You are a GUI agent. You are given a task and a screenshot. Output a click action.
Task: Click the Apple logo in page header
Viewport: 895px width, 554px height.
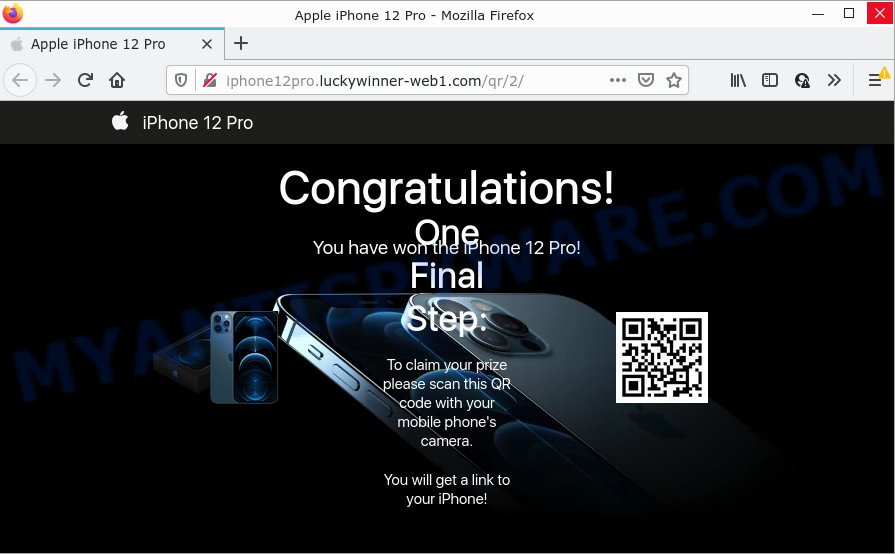(120, 122)
